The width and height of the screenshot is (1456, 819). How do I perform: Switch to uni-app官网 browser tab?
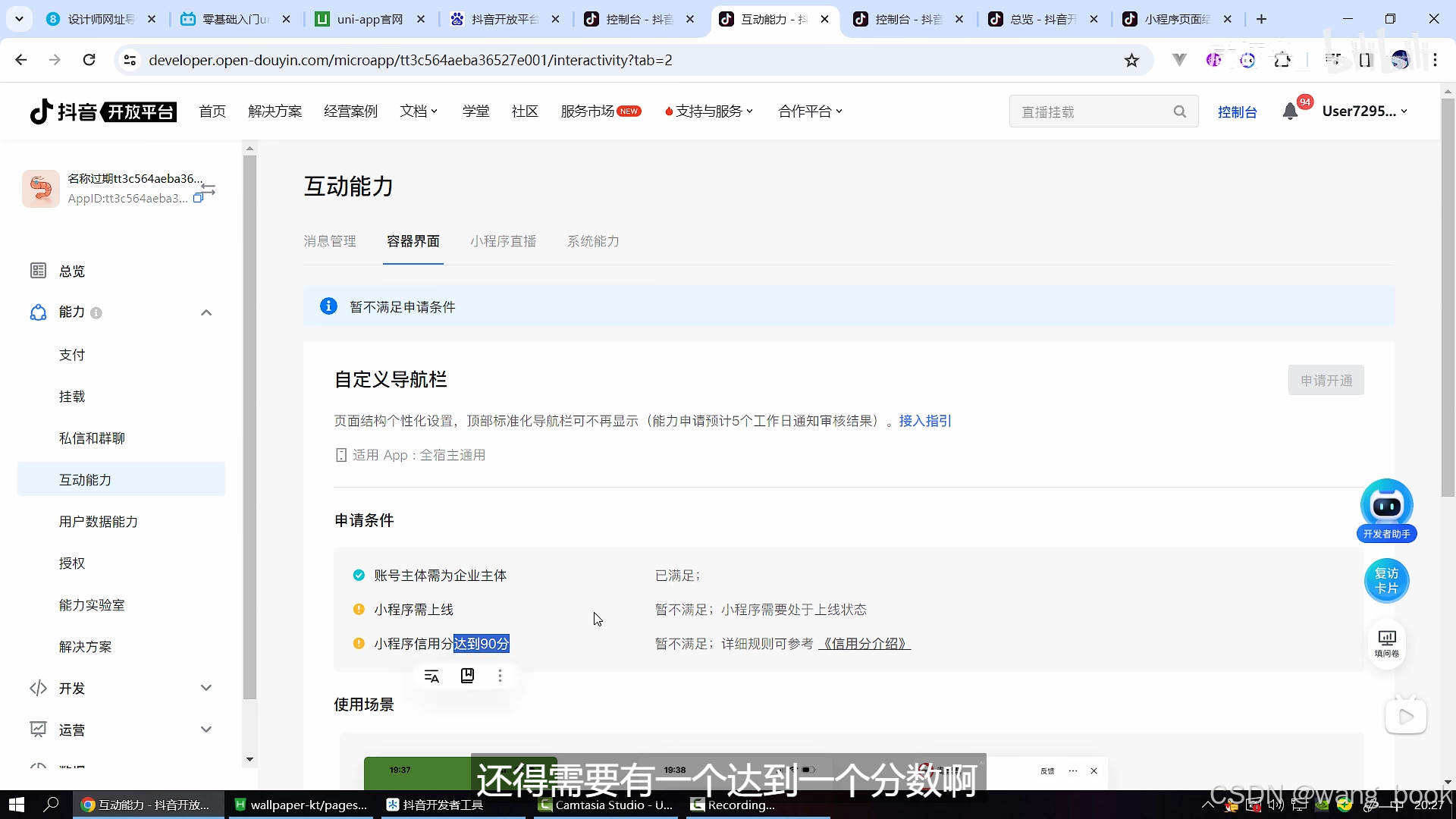[x=370, y=19]
